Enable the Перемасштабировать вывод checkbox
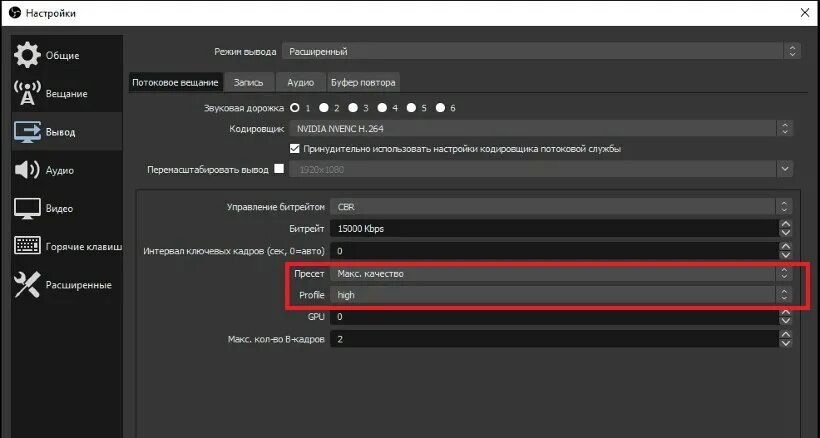This screenshot has height=438, width=820. [x=279, y=169]
